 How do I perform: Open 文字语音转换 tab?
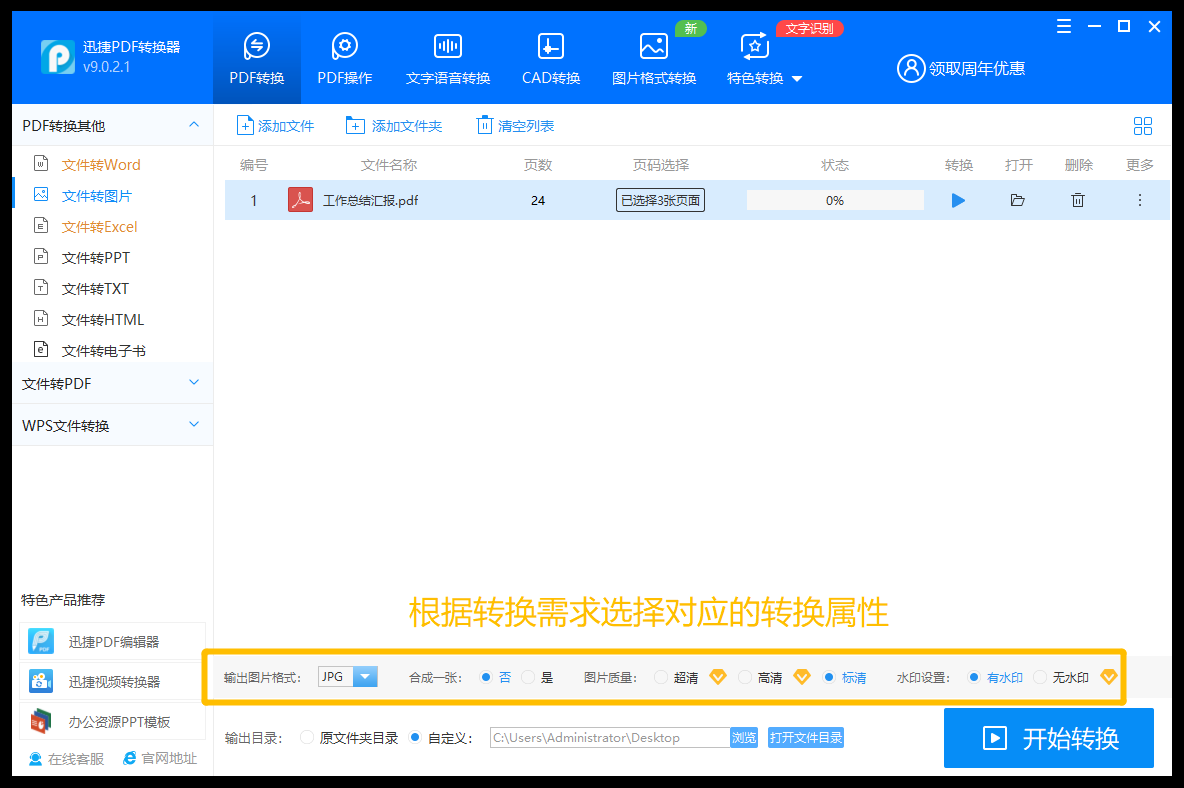click(448, 59)
